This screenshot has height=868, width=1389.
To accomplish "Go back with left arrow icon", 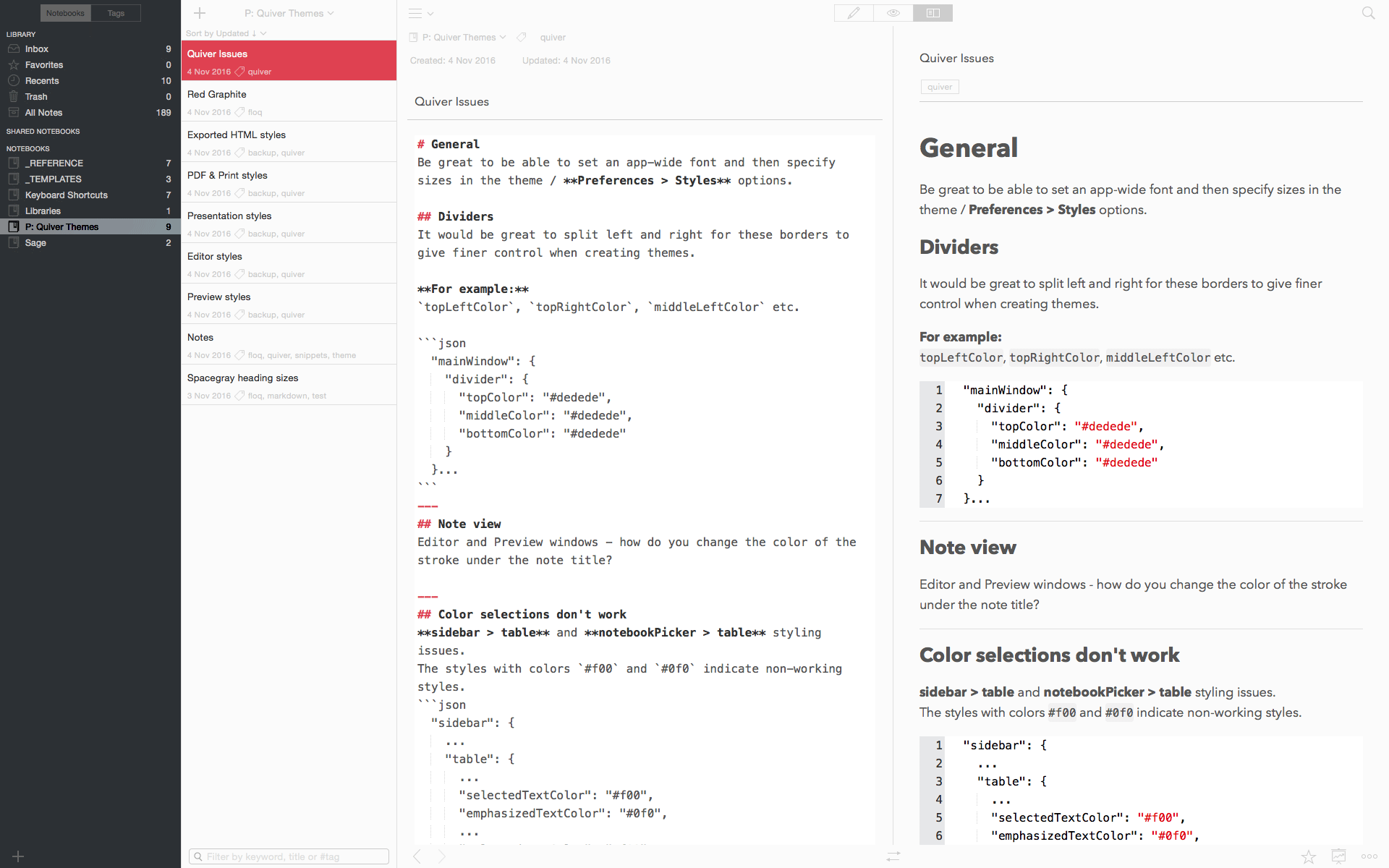I will (x=417, y=856).
